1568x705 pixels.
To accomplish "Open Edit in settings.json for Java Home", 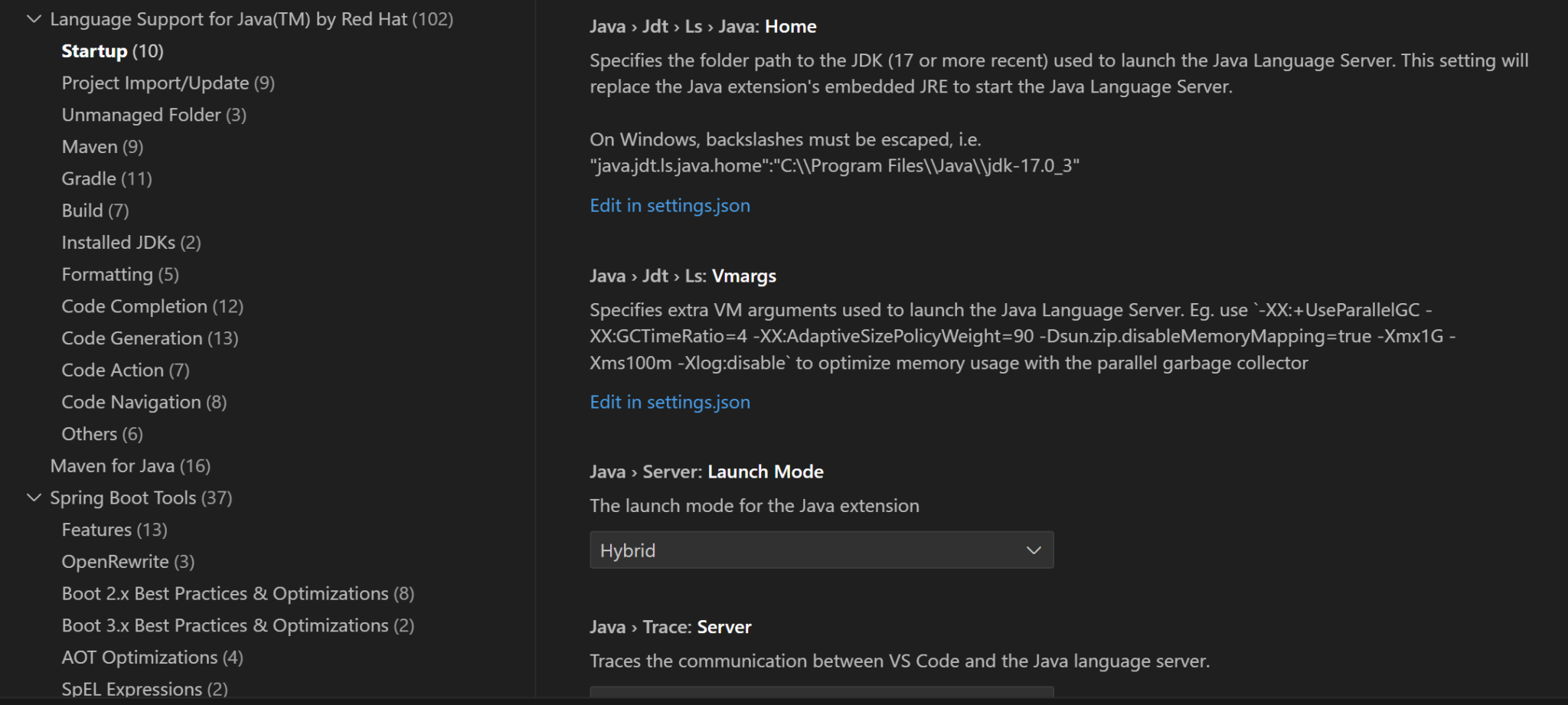I will pyautogui.click(x=669, y=205).
